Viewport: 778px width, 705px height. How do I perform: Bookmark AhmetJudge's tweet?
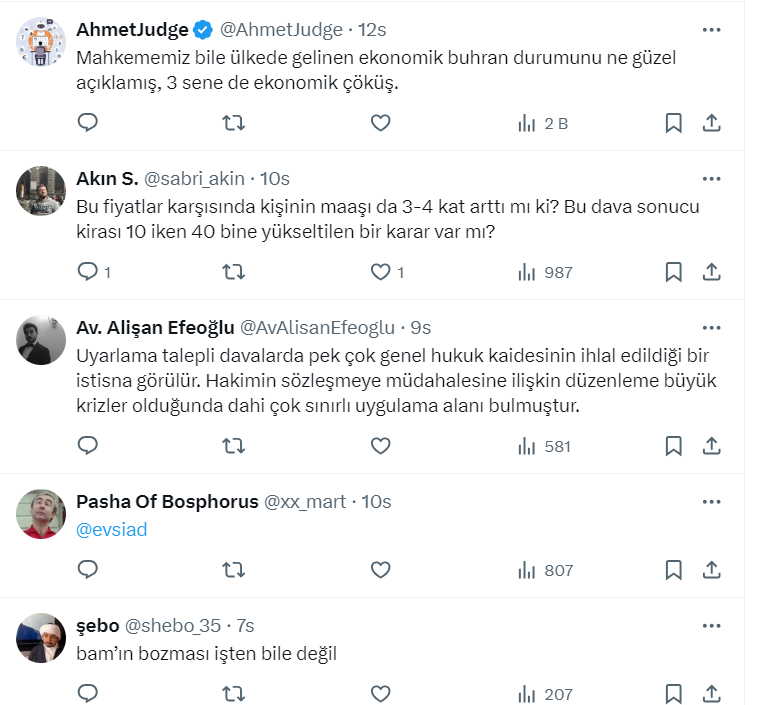pyautogui.click(x=674, y=123)
